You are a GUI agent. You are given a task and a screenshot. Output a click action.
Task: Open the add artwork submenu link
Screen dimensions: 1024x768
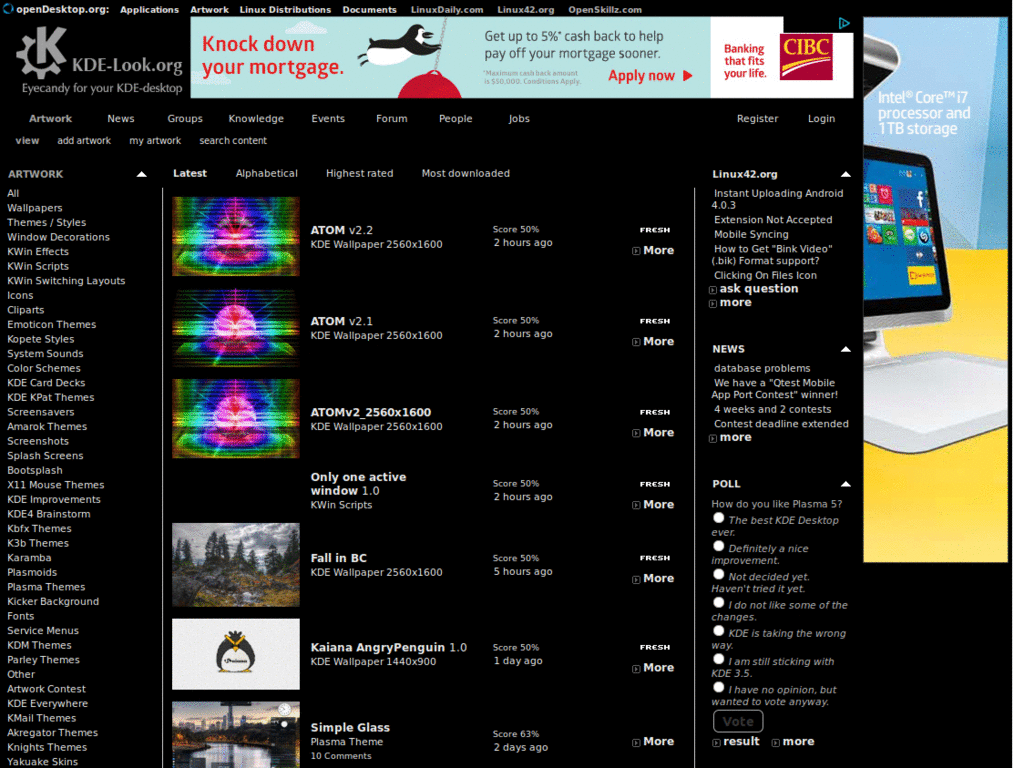(x=84, y=140)
